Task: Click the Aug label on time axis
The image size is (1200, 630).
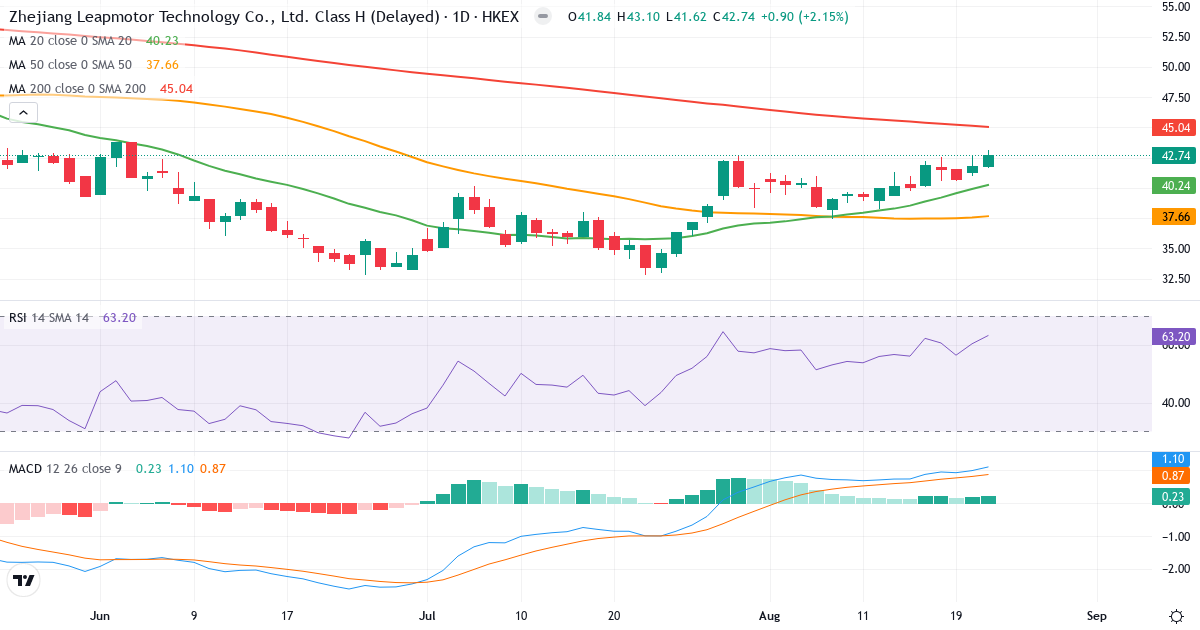Action: 767,615
